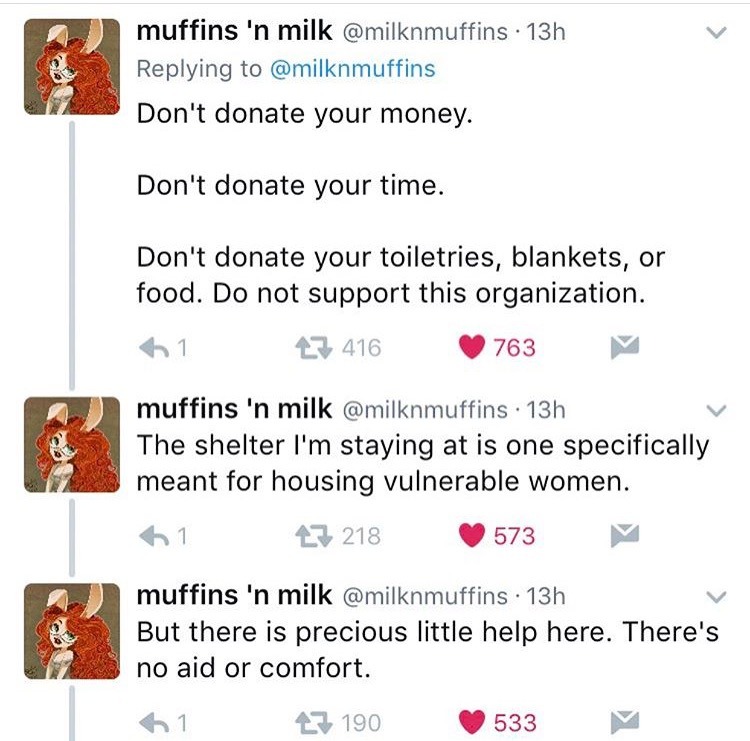Screen dimensions: 750x741
Task: Like the tweet with 763 likes
Action: point(471,348)
